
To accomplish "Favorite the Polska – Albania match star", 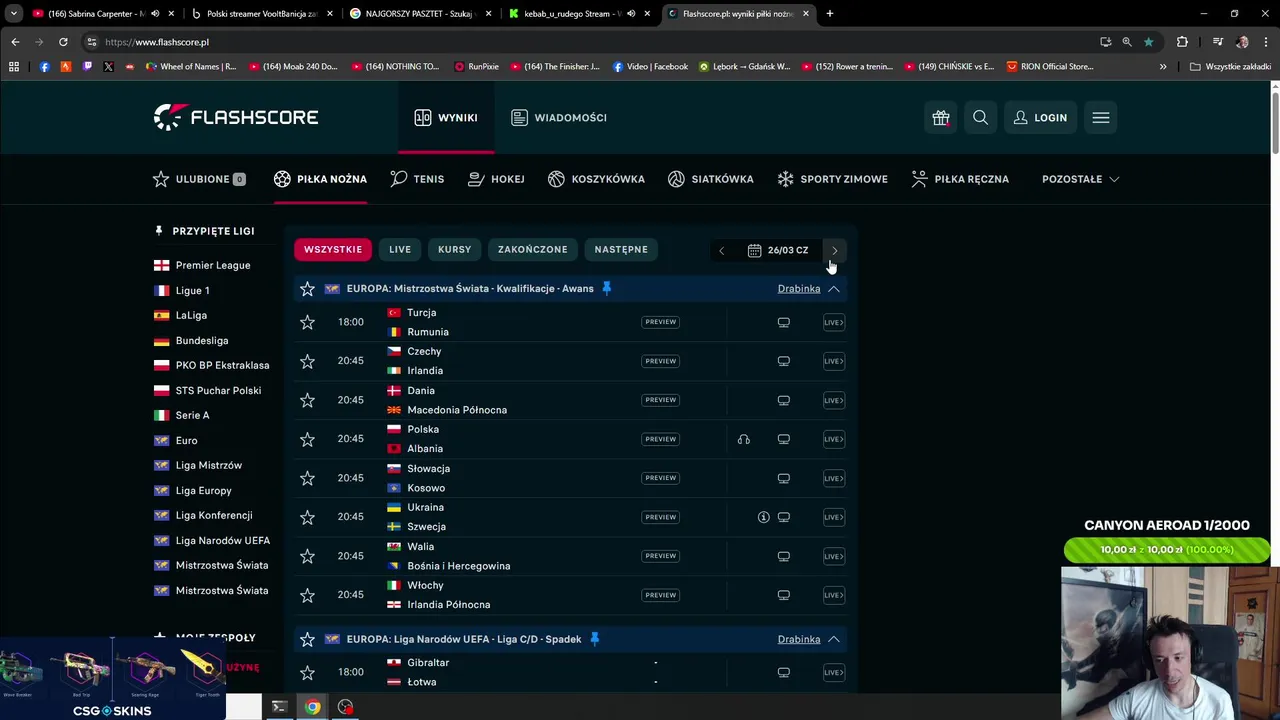I will [x=307, y=439].
